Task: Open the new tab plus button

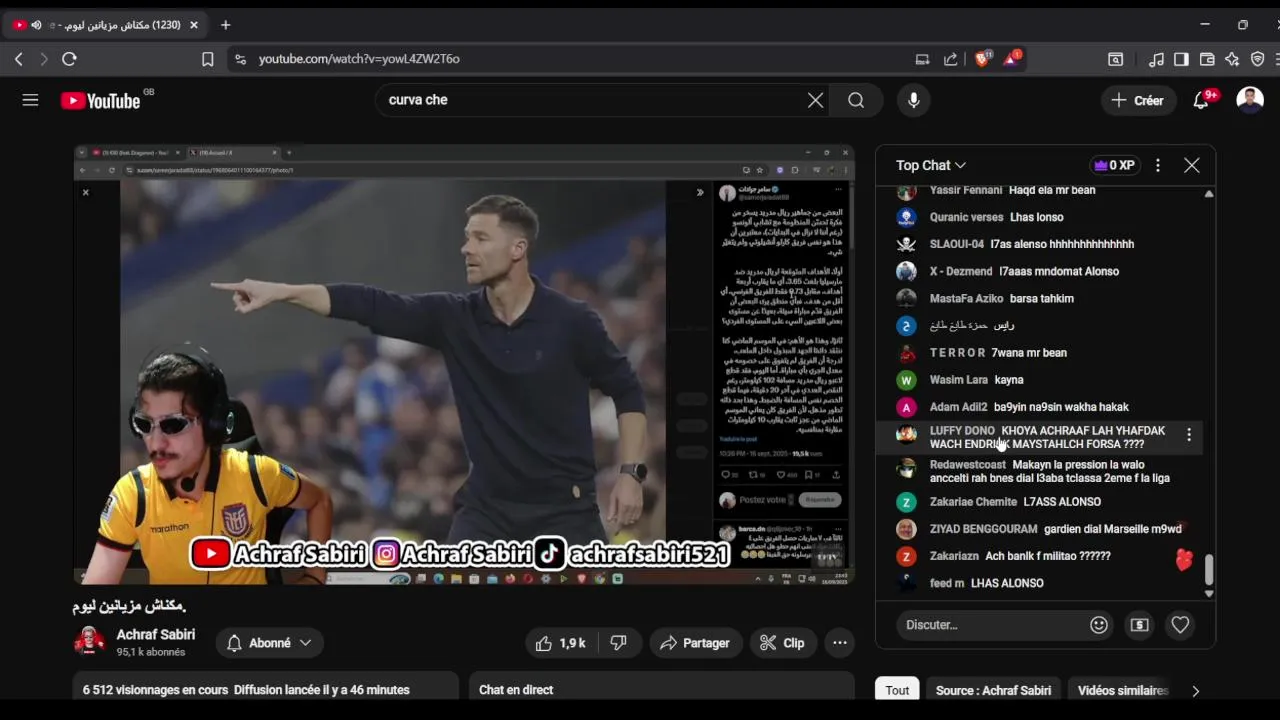Action: (x=225, y=25)
